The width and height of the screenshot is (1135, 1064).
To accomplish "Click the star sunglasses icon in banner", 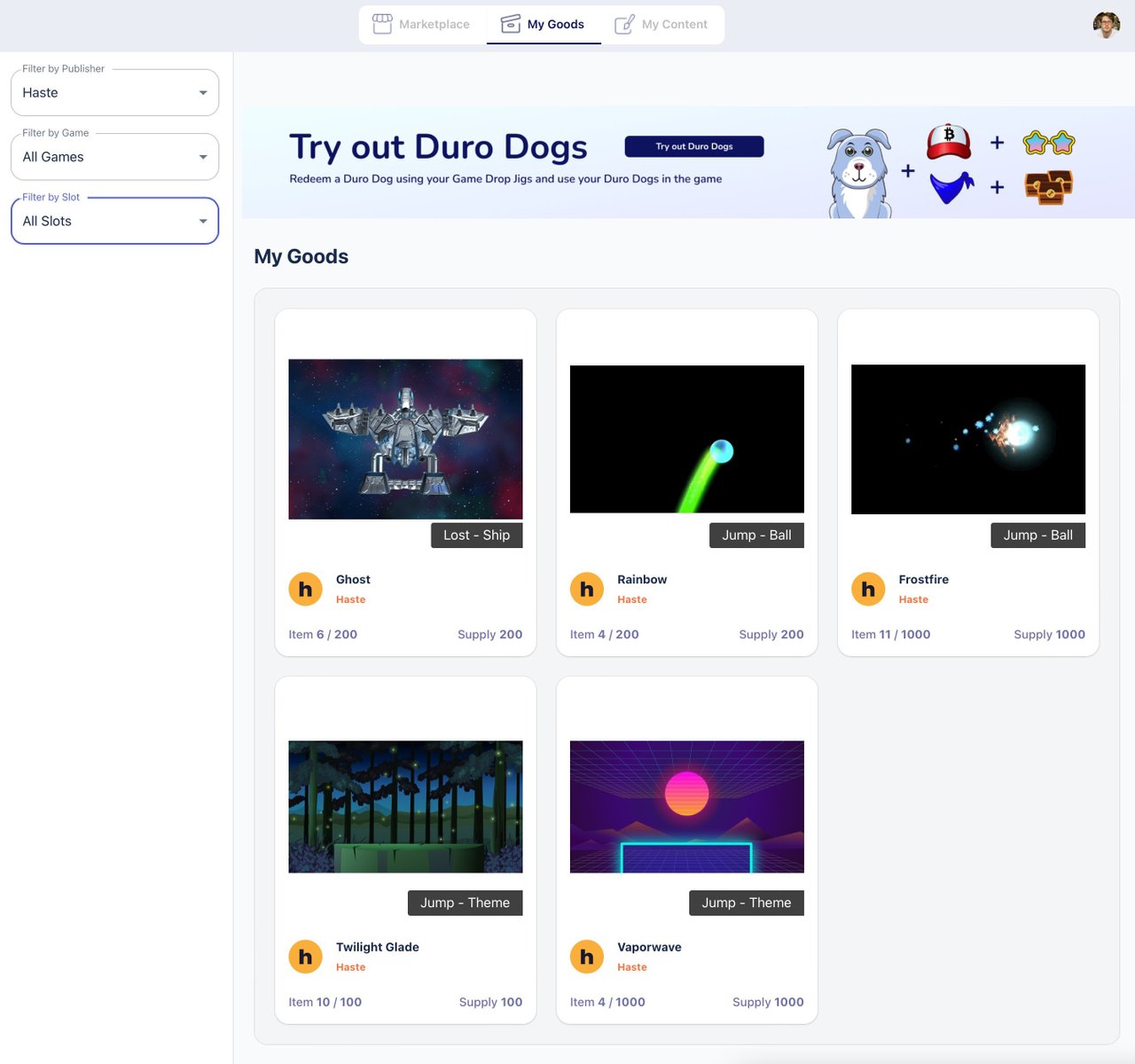I will [x=1049, y=142].
